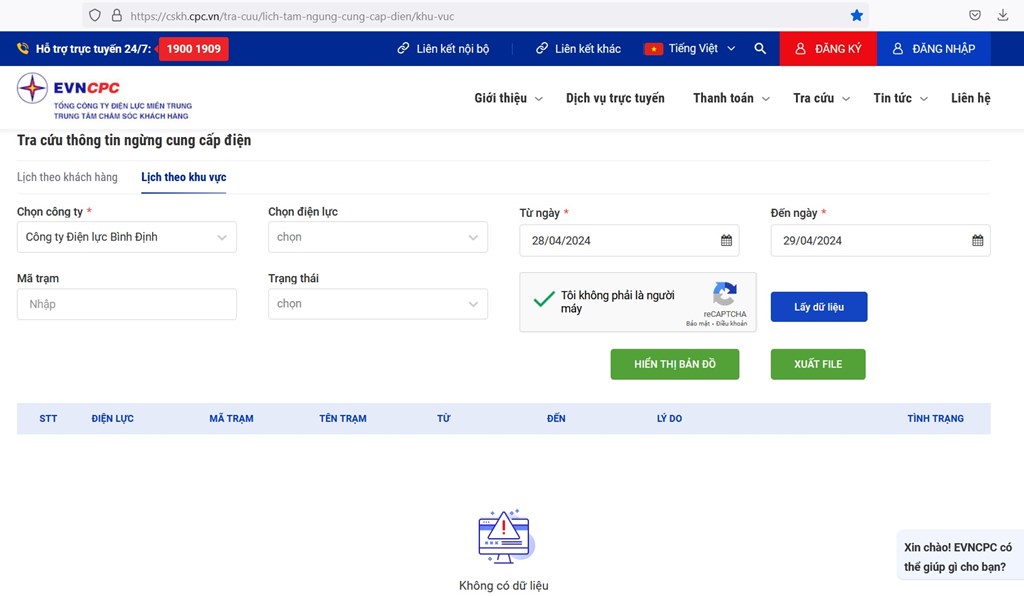Click the browser downloads arrow icon

(1003, 16)
